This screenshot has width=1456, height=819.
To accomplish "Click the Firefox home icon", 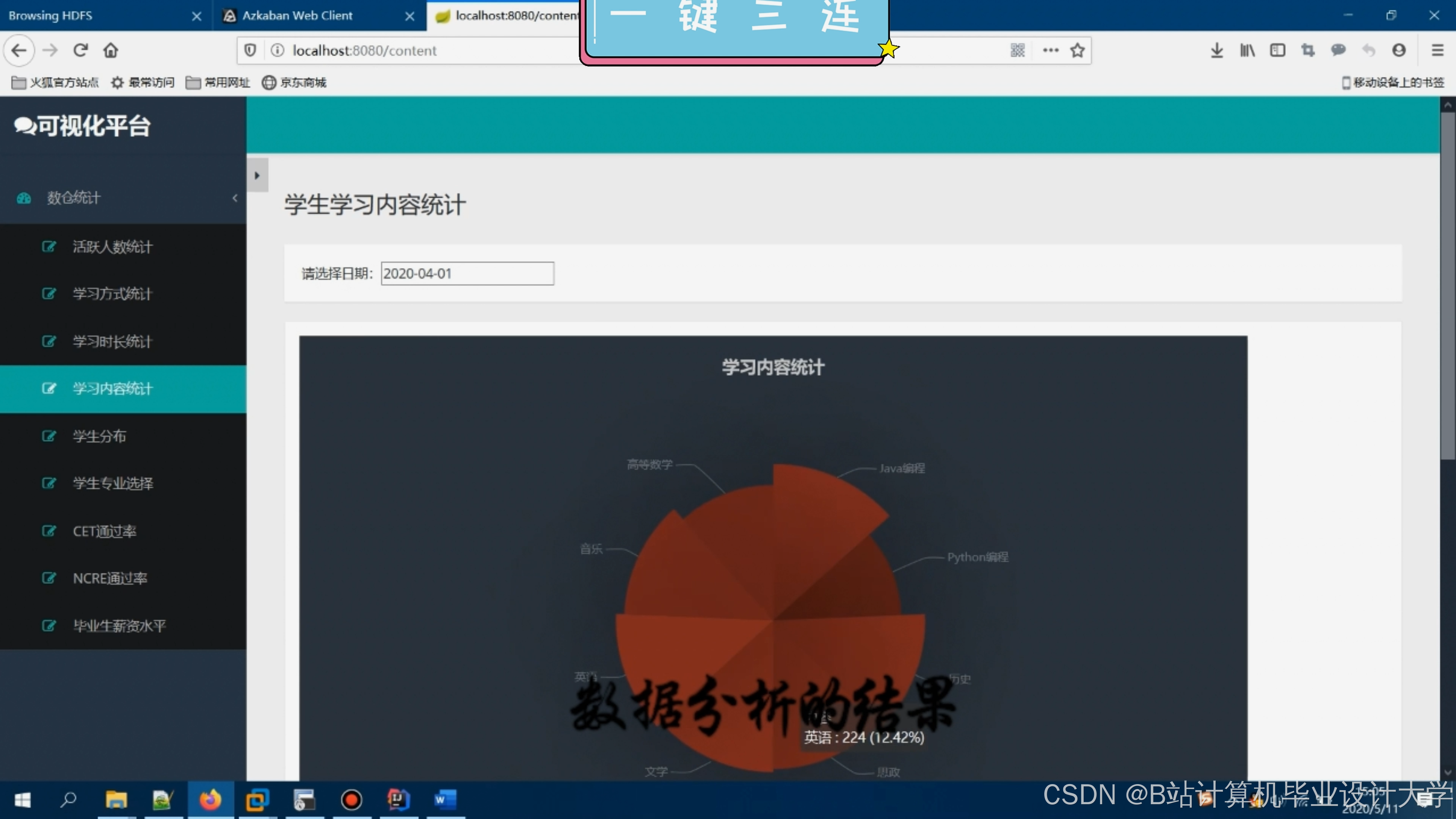I will [x=111, y=50].
